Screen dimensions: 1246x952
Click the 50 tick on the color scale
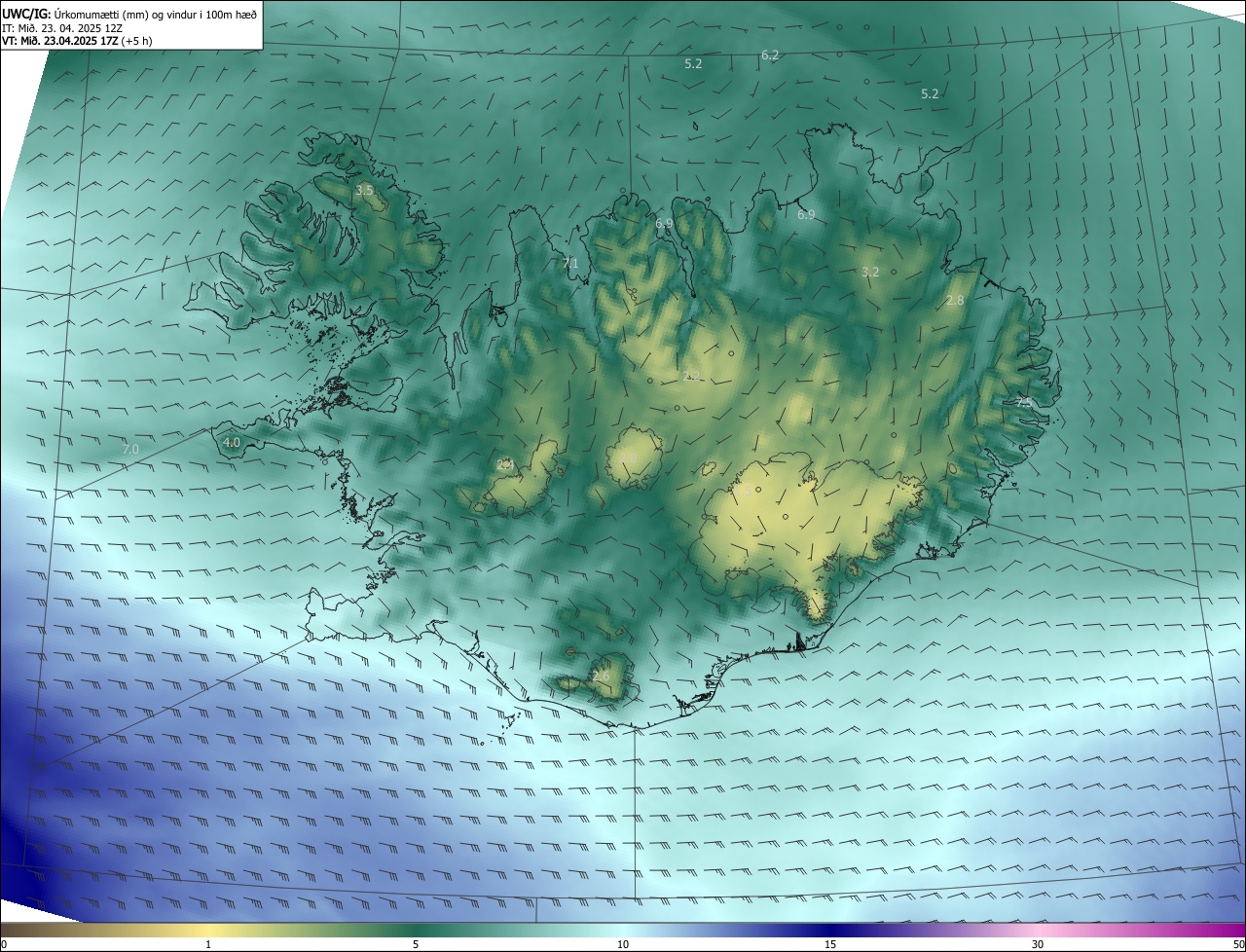tap(1238, 944)
